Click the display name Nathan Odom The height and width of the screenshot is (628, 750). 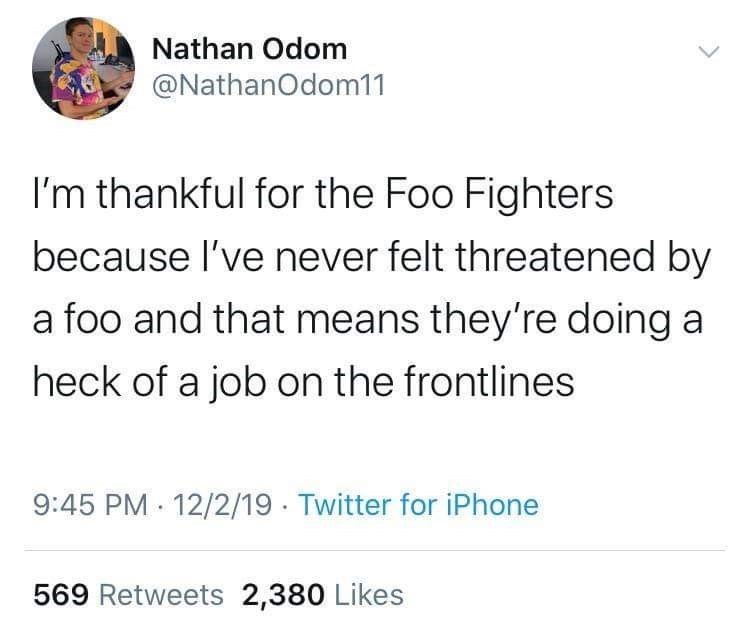coord(249,48)
